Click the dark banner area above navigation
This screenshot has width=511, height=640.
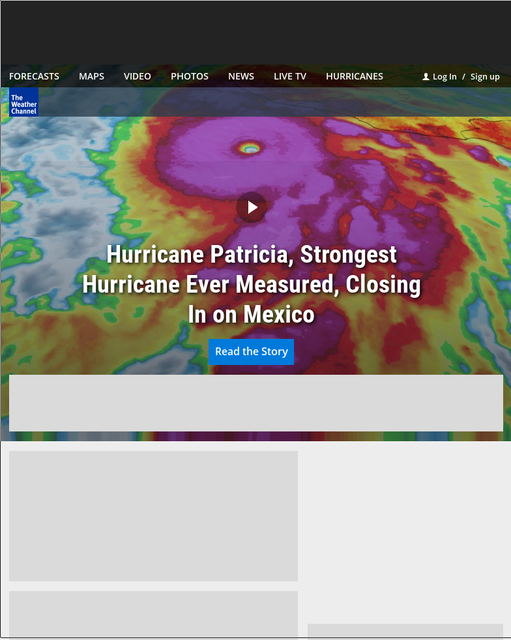coord(256,33)
